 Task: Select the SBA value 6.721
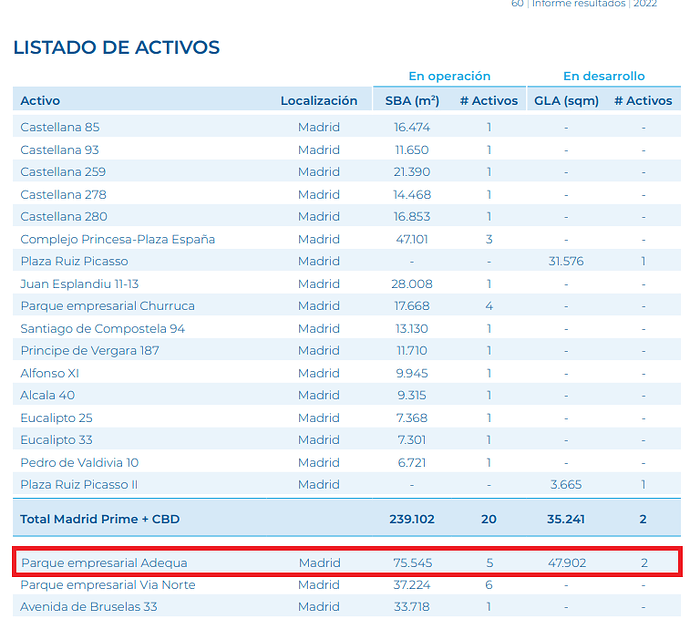pos(412,463)
